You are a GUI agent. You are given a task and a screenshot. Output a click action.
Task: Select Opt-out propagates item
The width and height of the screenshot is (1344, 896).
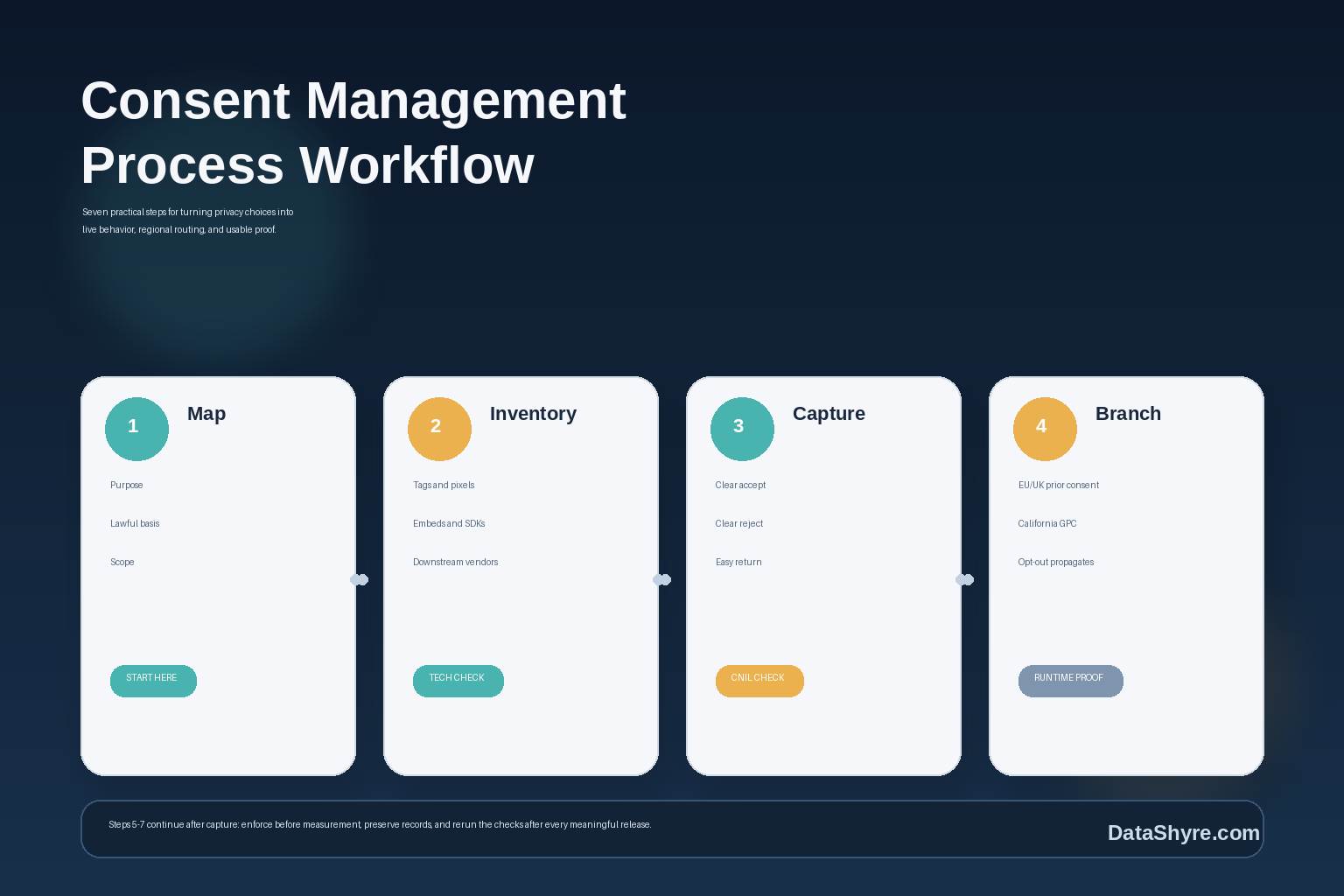(1056, 562)
